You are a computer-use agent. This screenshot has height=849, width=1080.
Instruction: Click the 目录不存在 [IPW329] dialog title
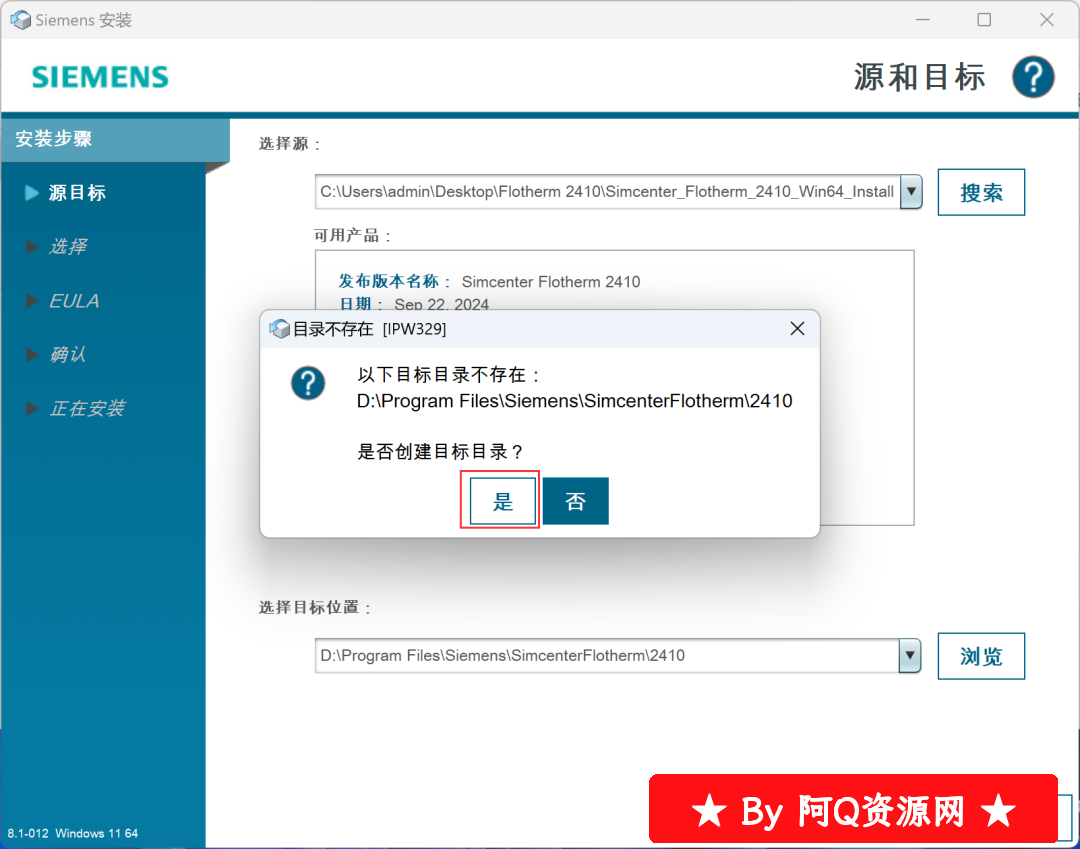point(370,329)
